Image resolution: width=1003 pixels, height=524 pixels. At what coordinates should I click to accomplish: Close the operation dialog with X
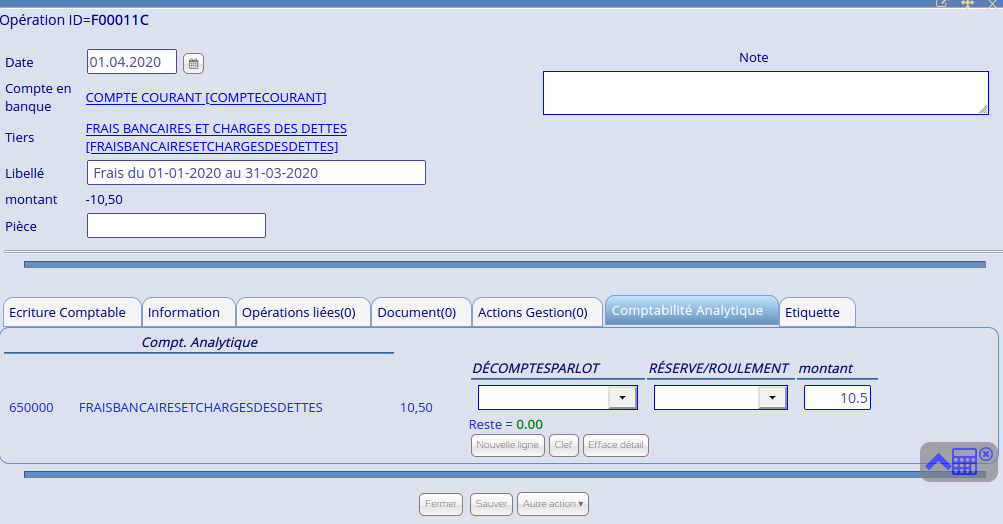click(992, 4)
